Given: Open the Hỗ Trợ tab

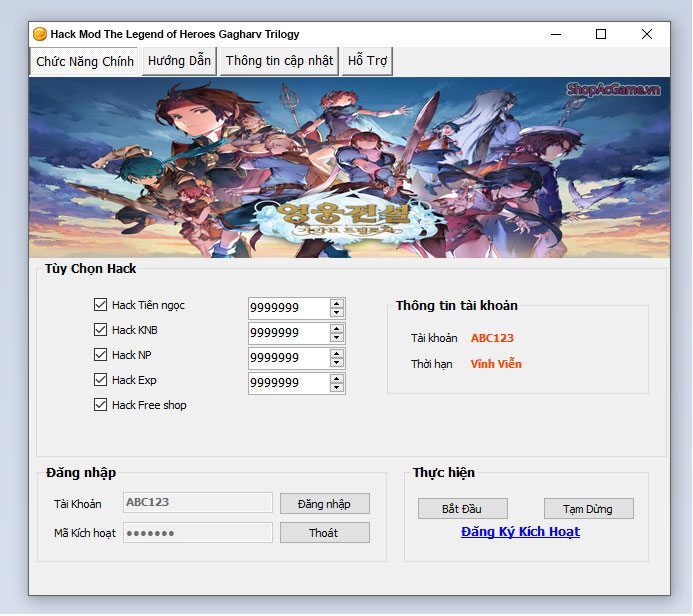Looking at the screenshot, I should coord(367,61).
